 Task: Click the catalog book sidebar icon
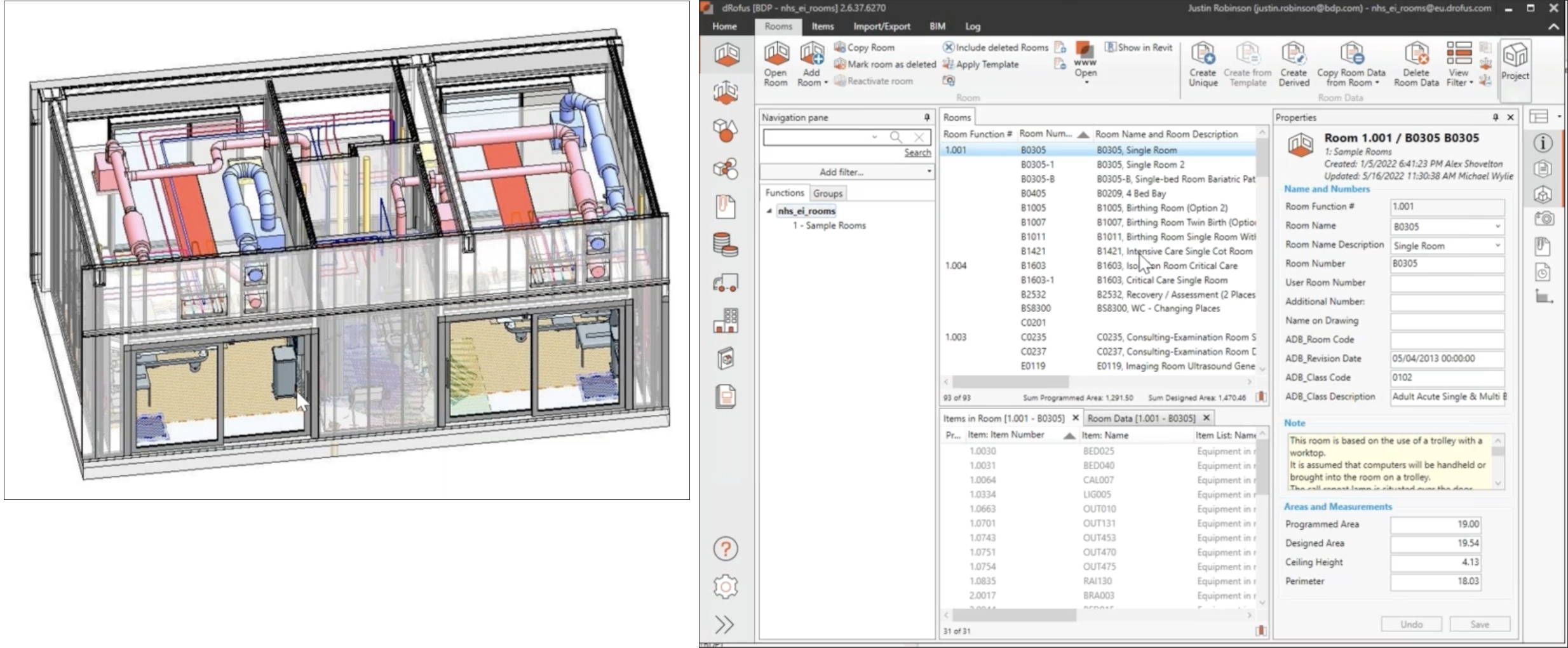coord(726,359)
